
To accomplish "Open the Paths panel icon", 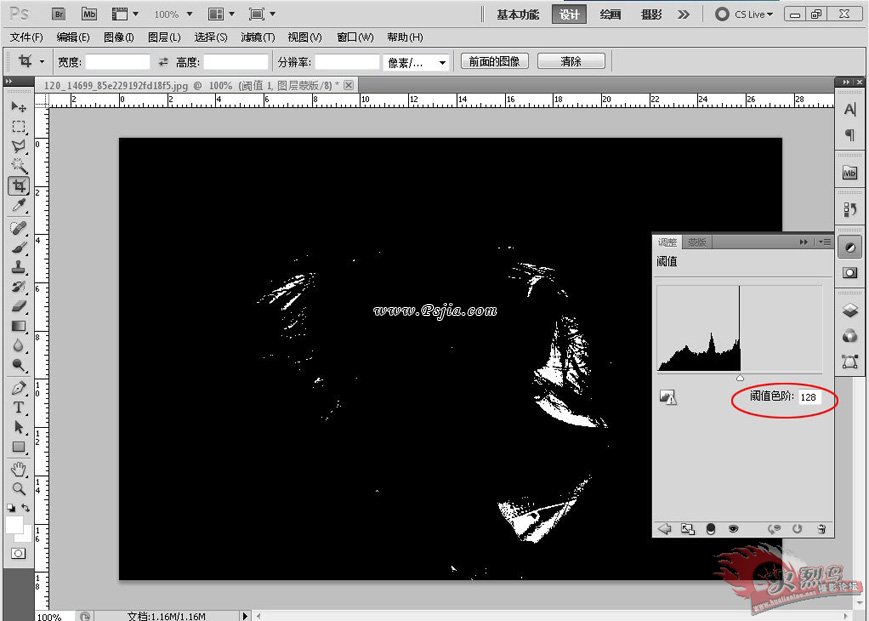I will pos(850,362).
